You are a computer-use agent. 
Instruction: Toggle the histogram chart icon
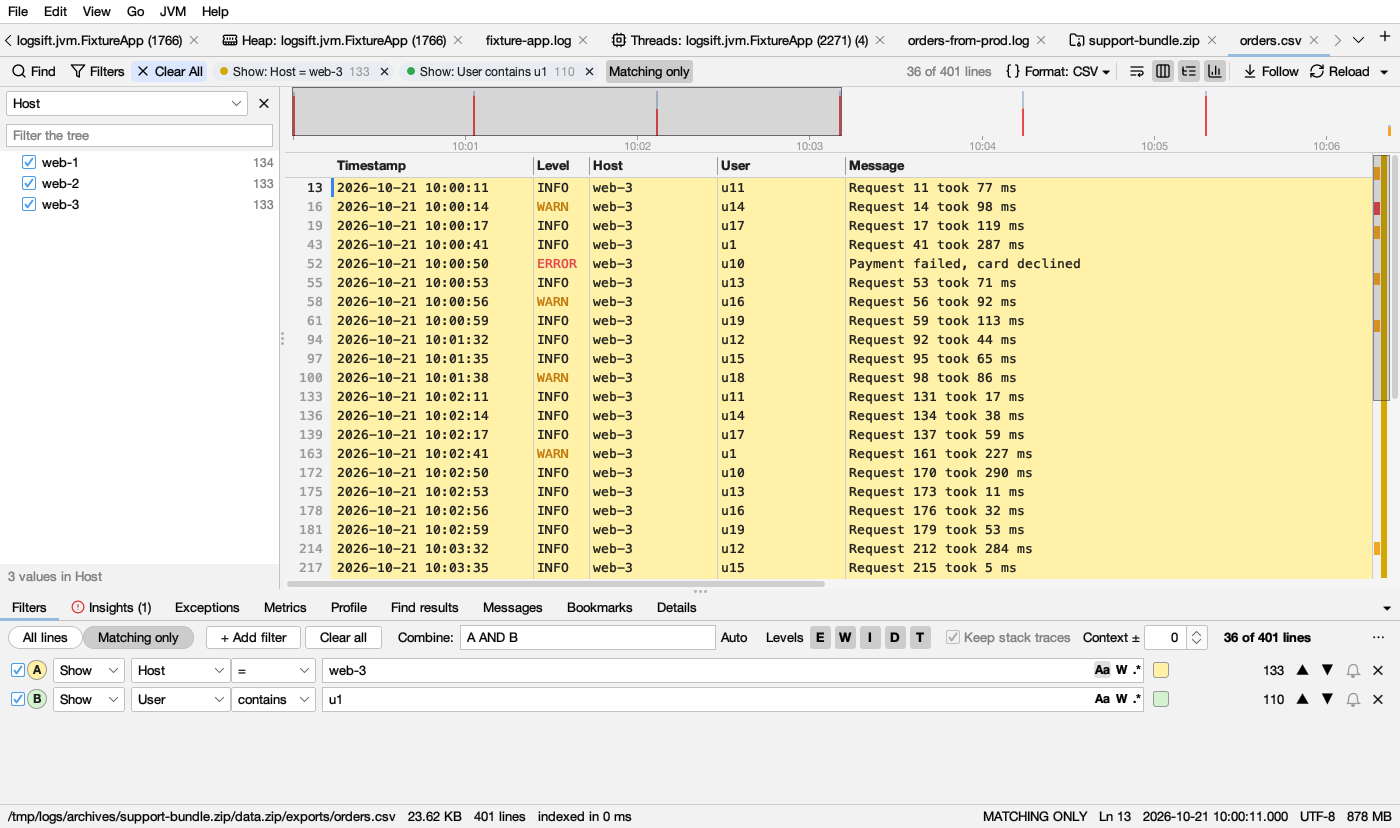click(1215, 71)
